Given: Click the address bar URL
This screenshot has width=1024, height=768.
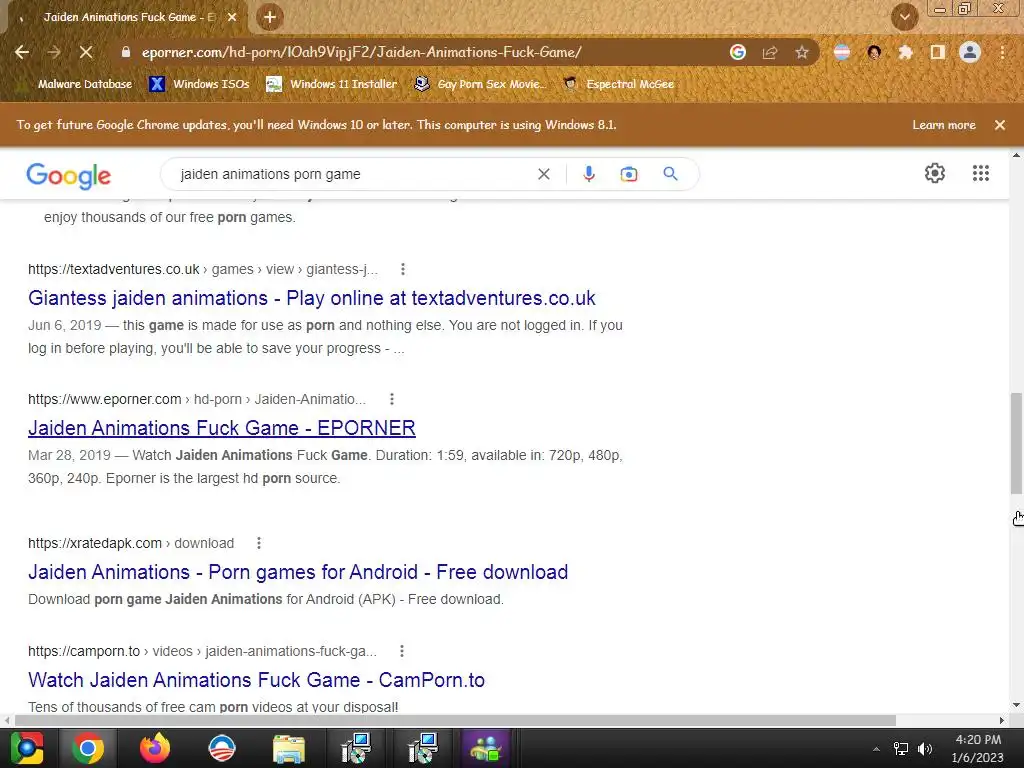Looking at the screenshot, I should tap(361, 52).
